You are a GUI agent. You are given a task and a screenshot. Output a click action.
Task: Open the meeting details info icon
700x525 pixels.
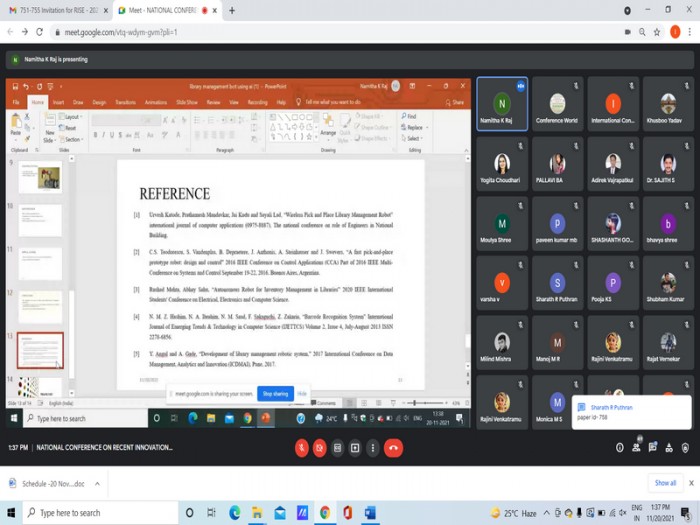[x=619, y=448]
